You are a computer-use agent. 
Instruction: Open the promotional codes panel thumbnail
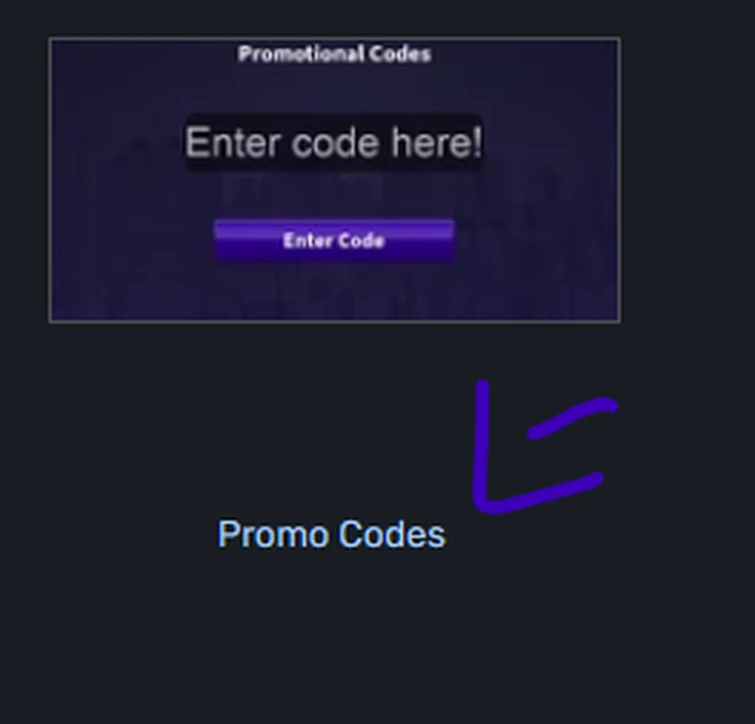click(x=334, y=180)
